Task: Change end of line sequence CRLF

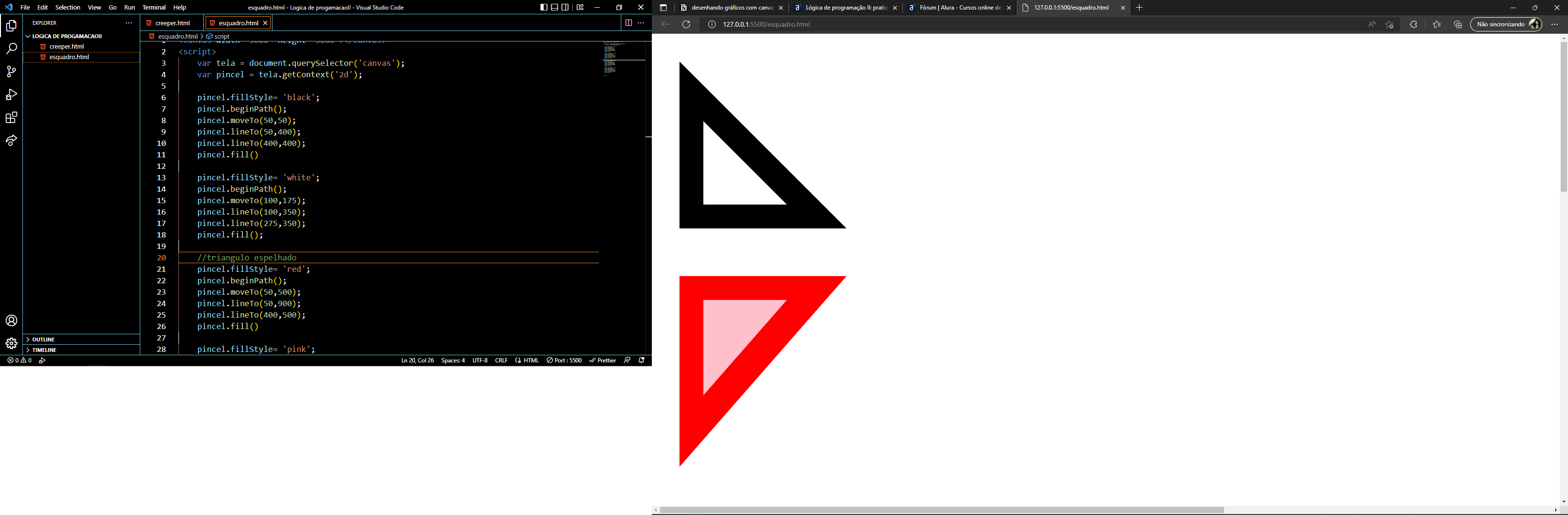Action: (502, 360)
